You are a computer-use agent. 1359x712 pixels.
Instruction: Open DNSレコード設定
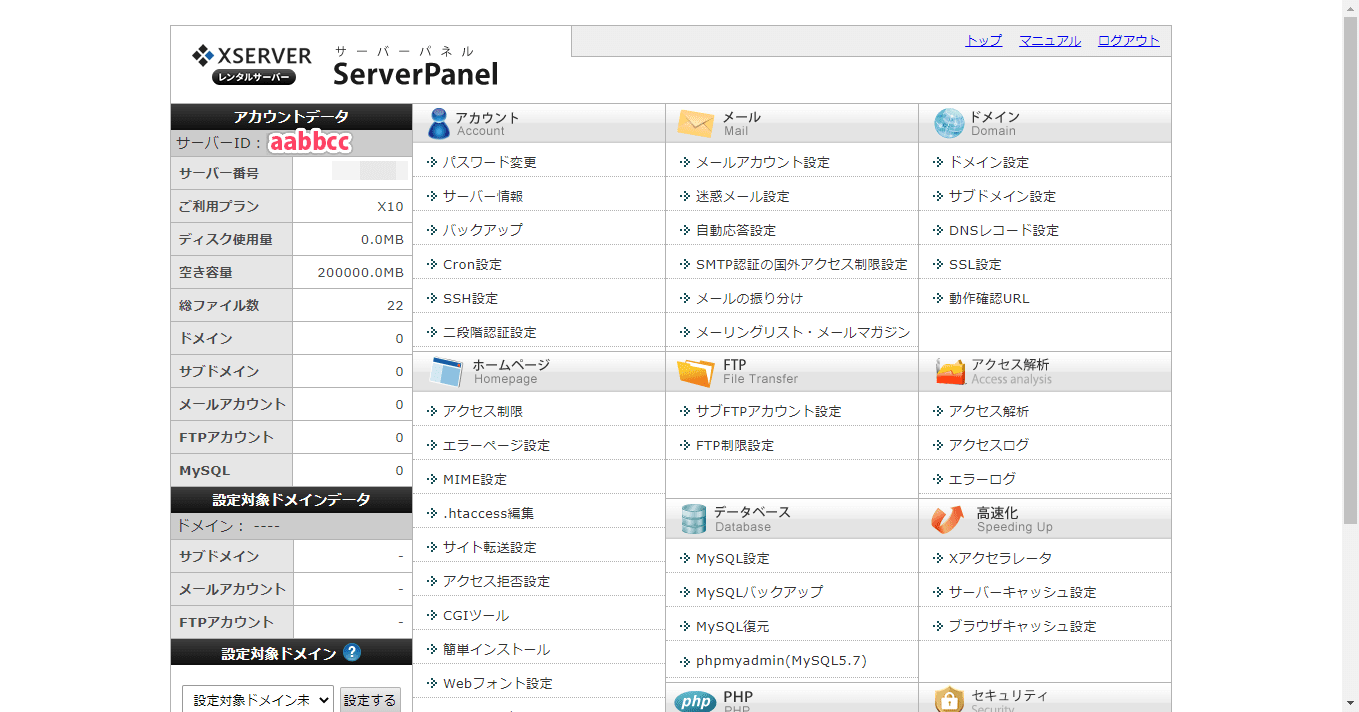click(x=1004, y=230)
